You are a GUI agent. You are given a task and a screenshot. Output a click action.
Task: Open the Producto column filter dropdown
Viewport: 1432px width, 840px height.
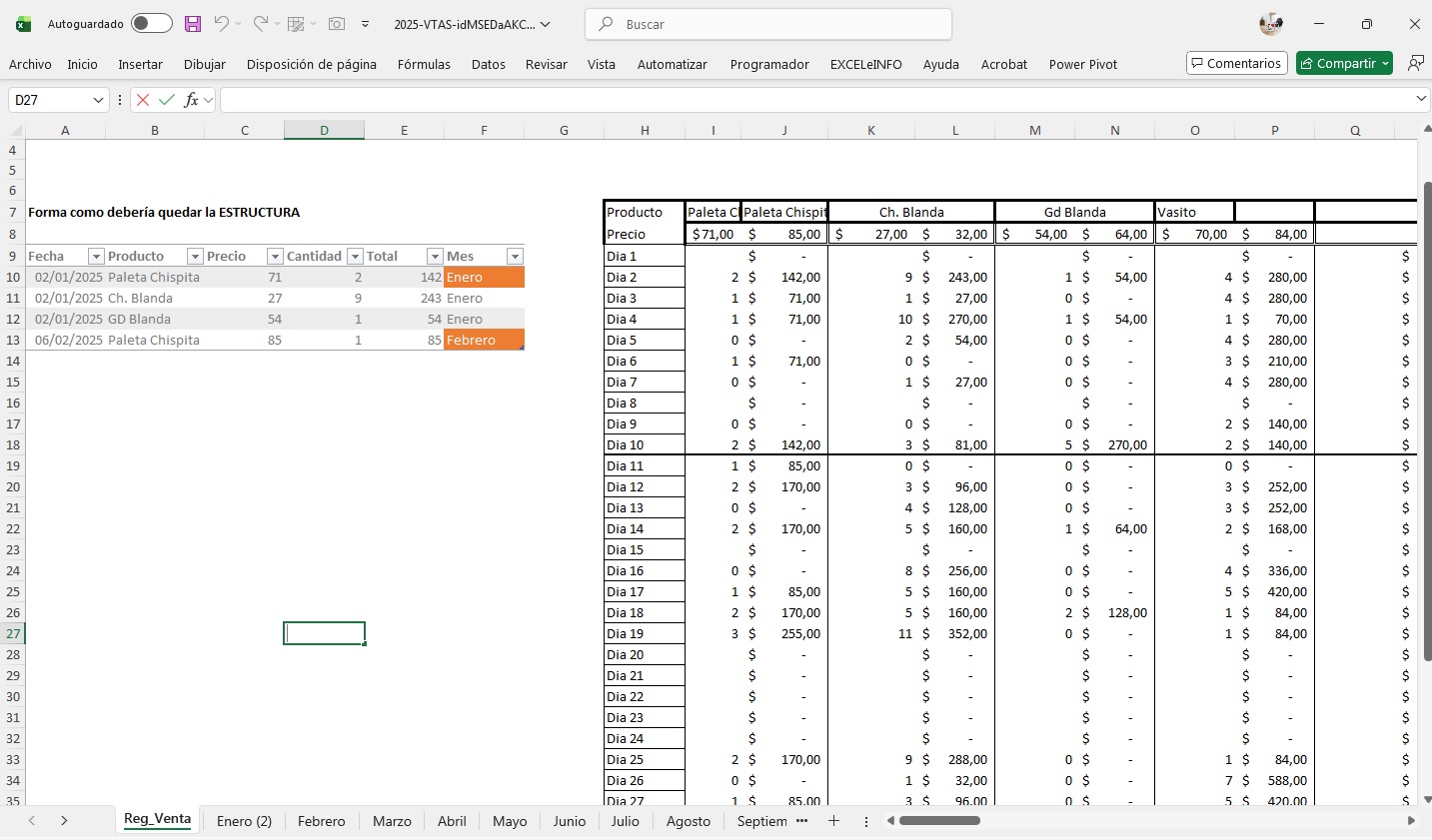[x=196, y=257]
